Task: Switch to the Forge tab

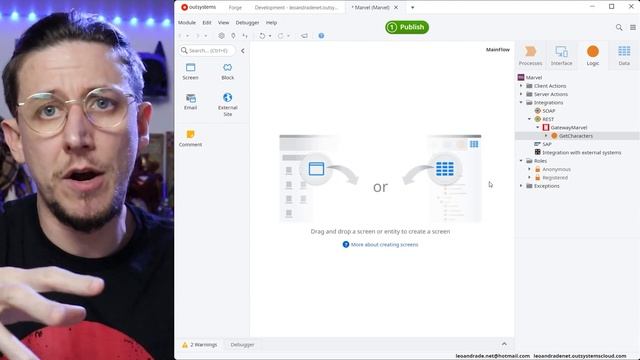Action: coord(235,7)
